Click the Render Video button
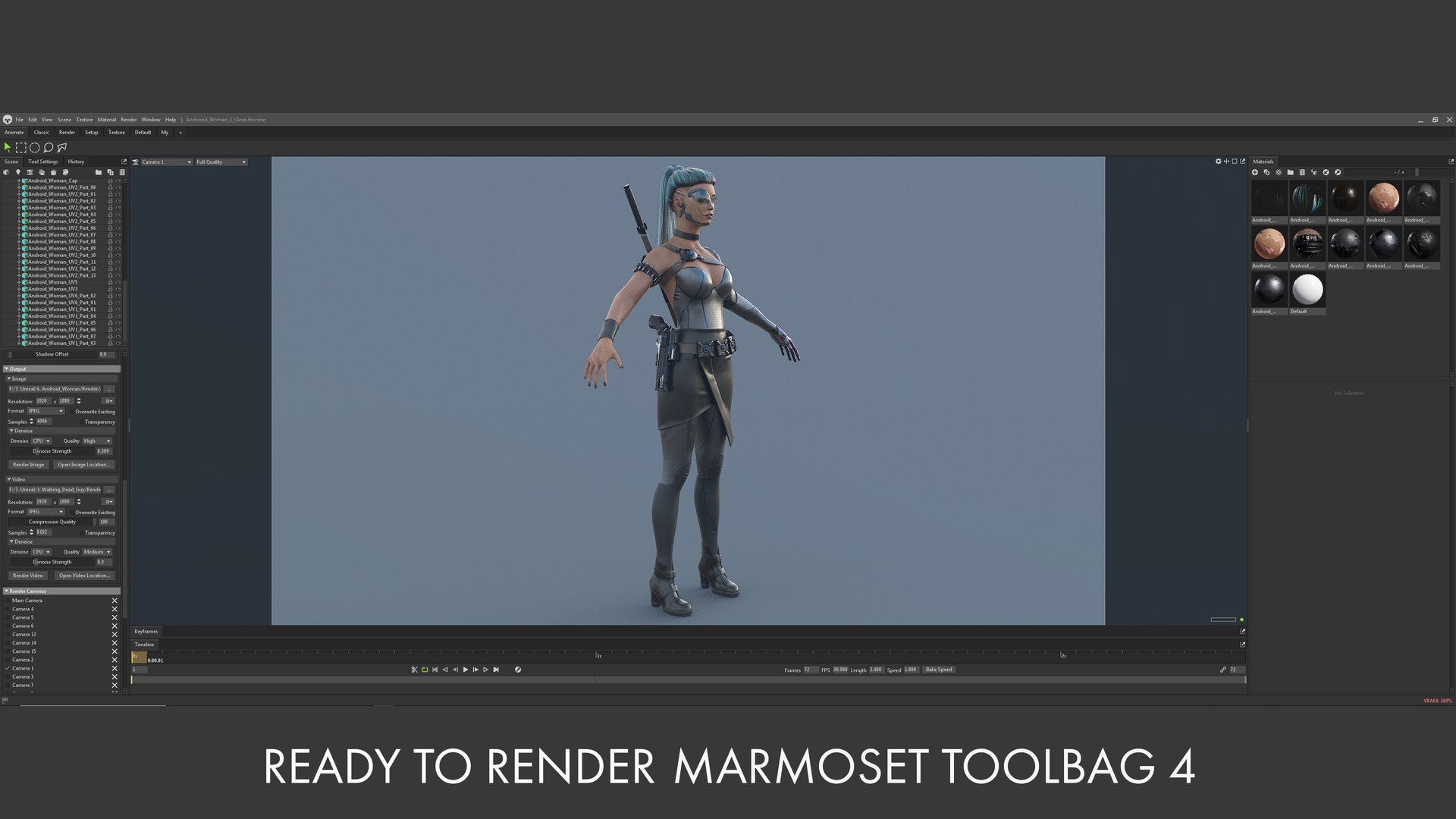 (28, 576)
